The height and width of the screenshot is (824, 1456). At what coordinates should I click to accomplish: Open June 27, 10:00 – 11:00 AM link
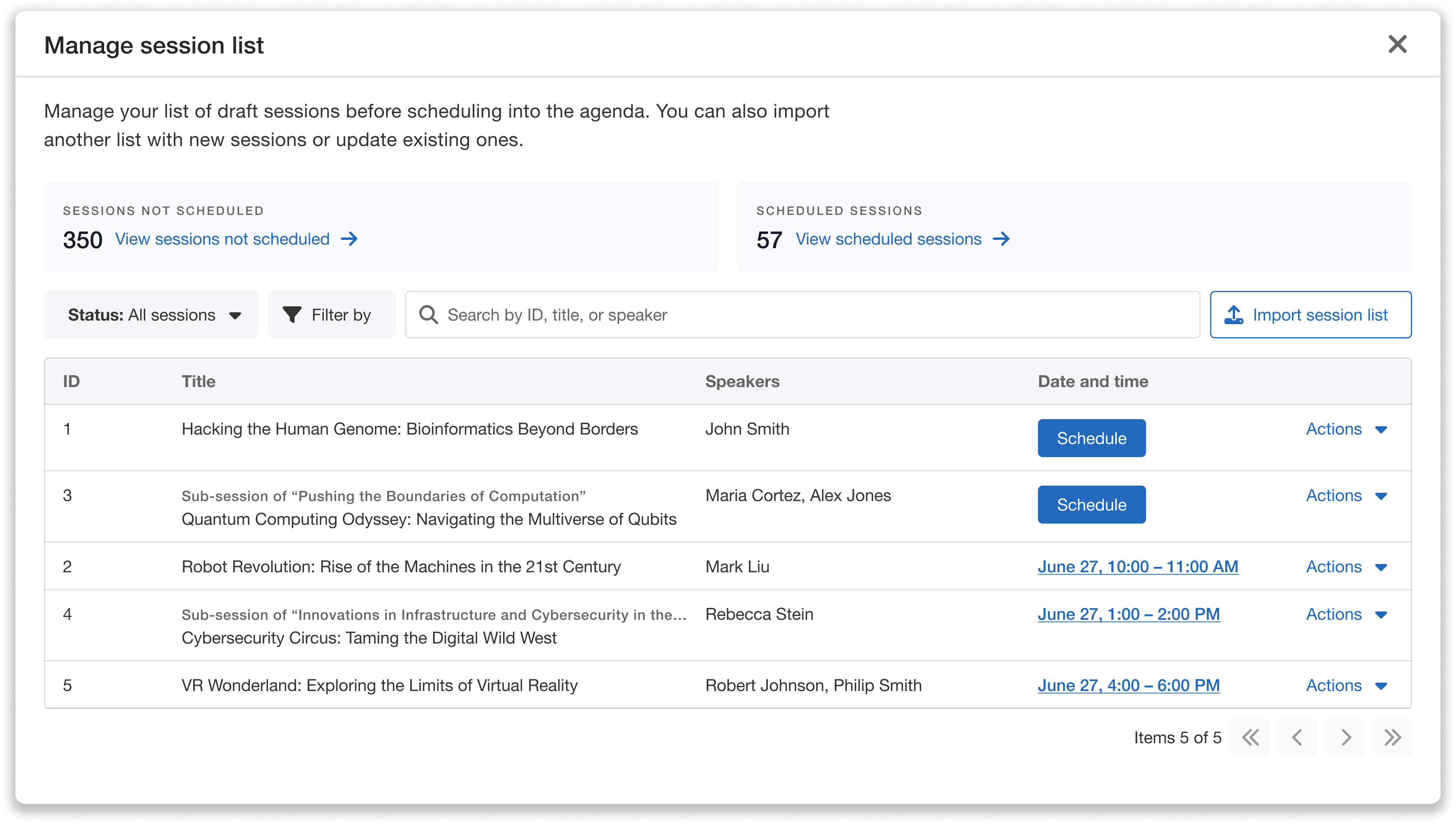point(1138,566)
